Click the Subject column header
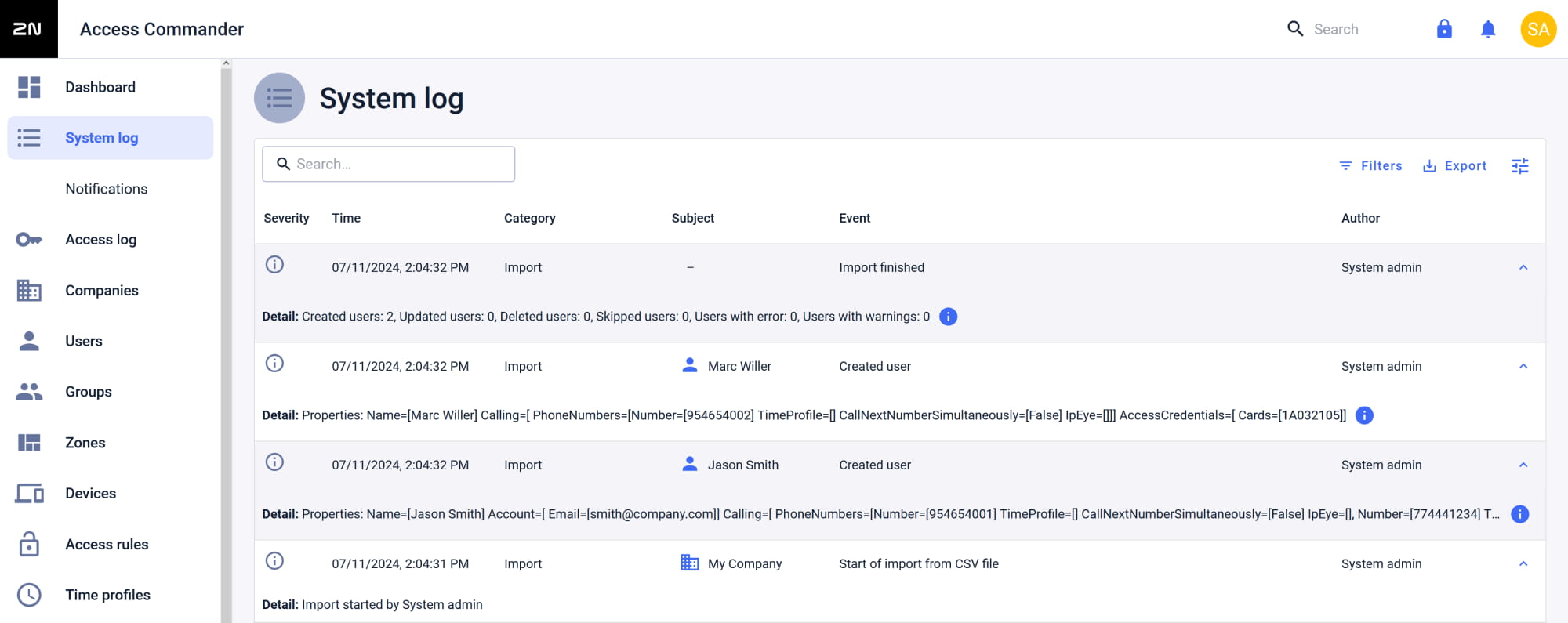The image size is (1568, 623). (x=693, y=218)
